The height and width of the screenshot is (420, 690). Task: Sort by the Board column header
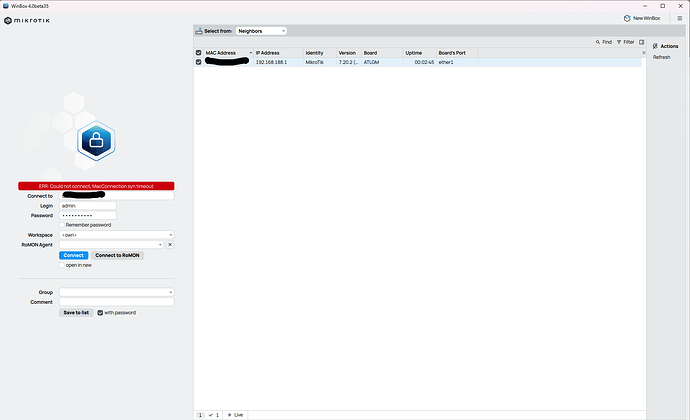pos(382,53)
